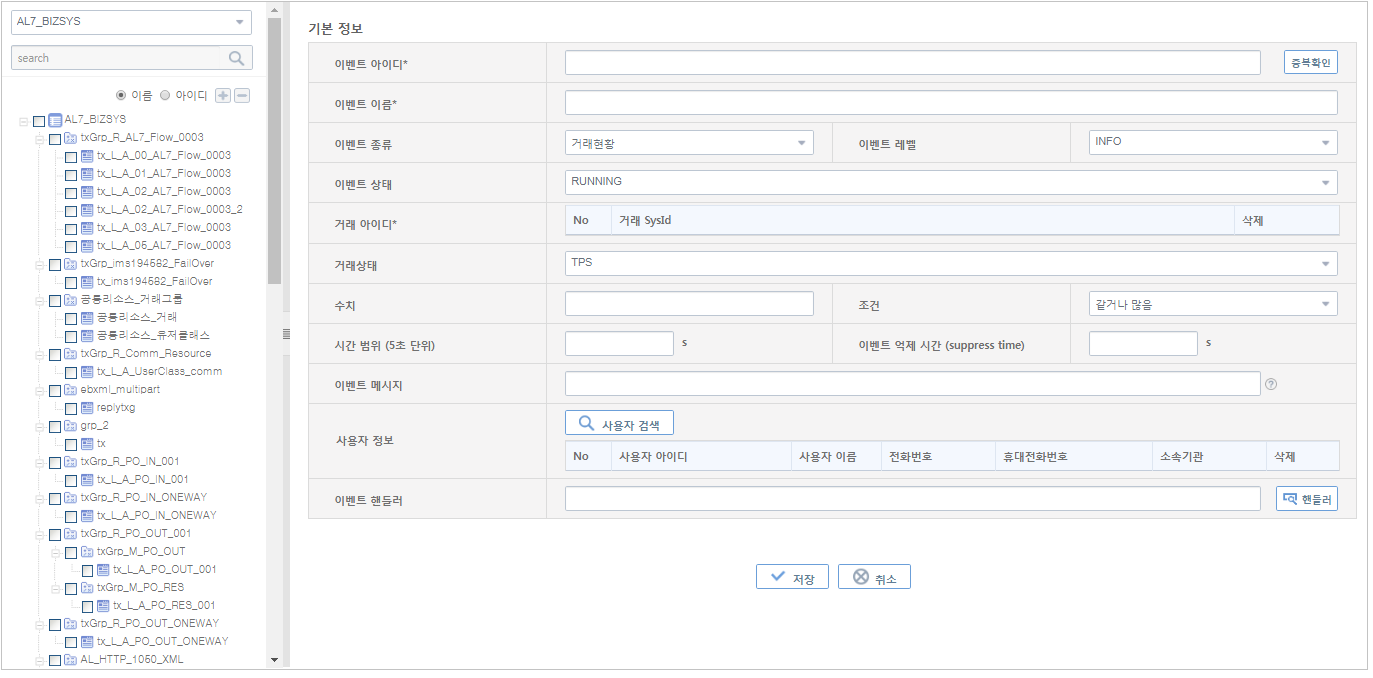The height and width of the screenshot is (678, 1373).
Task: Click the handler search icon in 핸들러 button
Action: click(x=1288, y=498)
